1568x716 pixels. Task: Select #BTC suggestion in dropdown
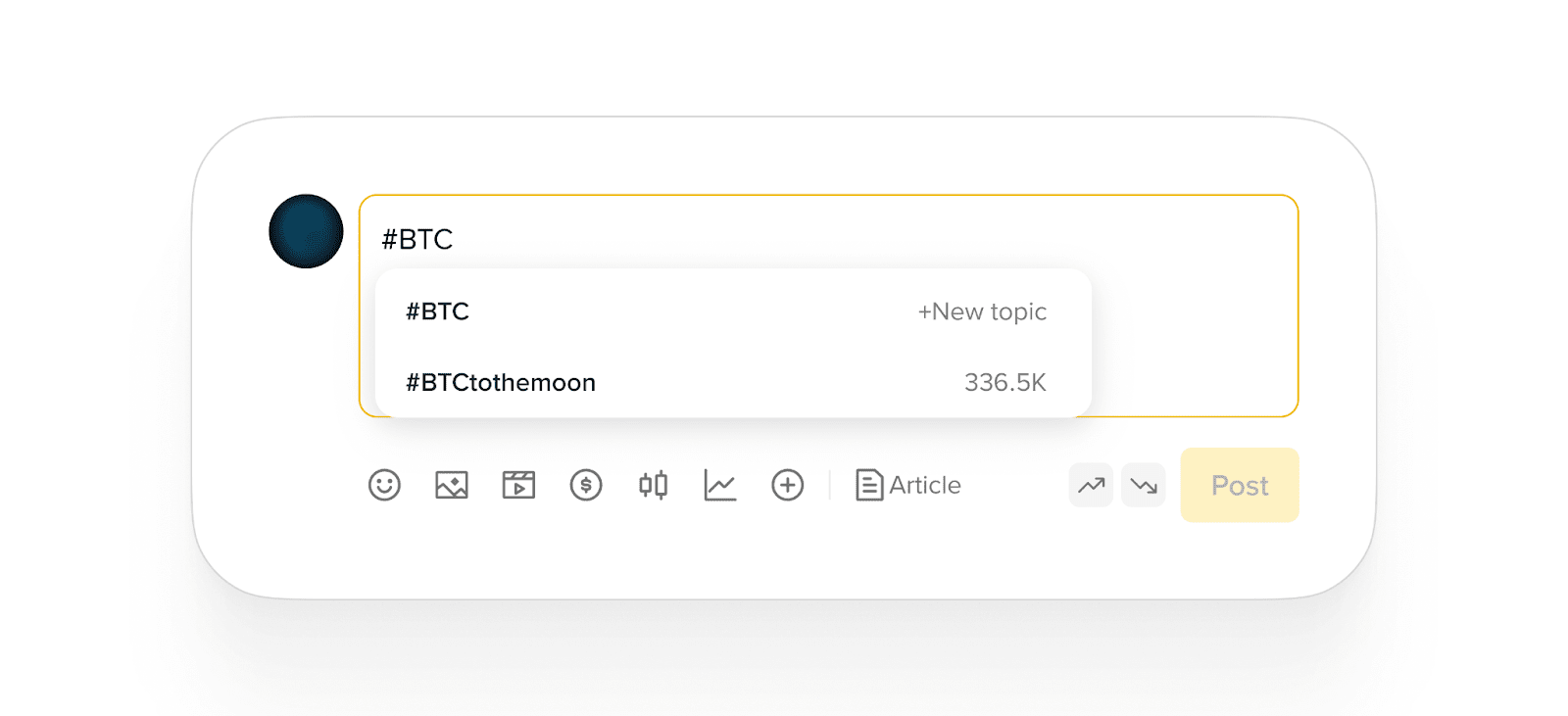(x=438, y=311)
